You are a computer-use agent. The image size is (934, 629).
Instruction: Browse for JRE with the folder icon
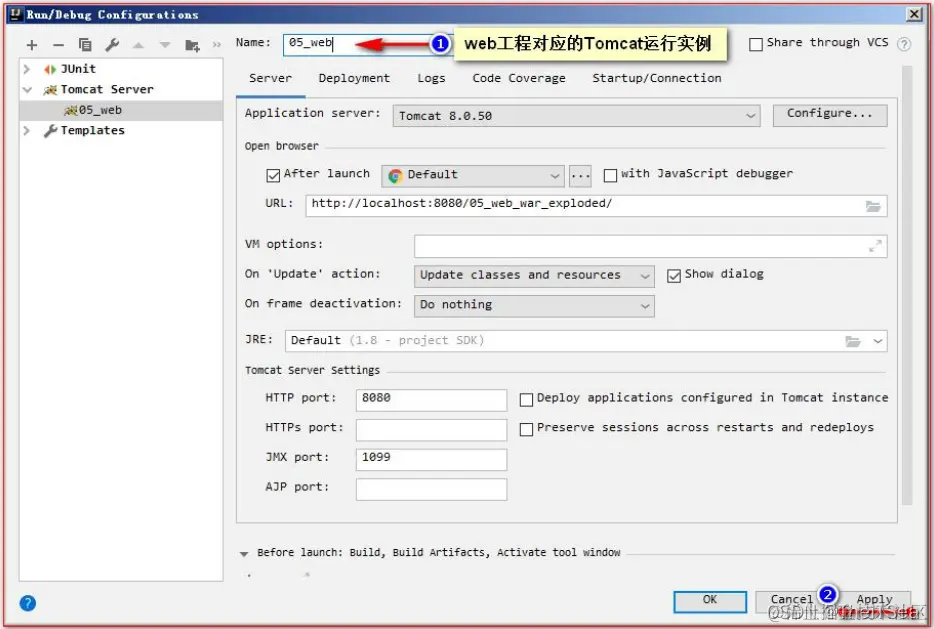(853, 341)
